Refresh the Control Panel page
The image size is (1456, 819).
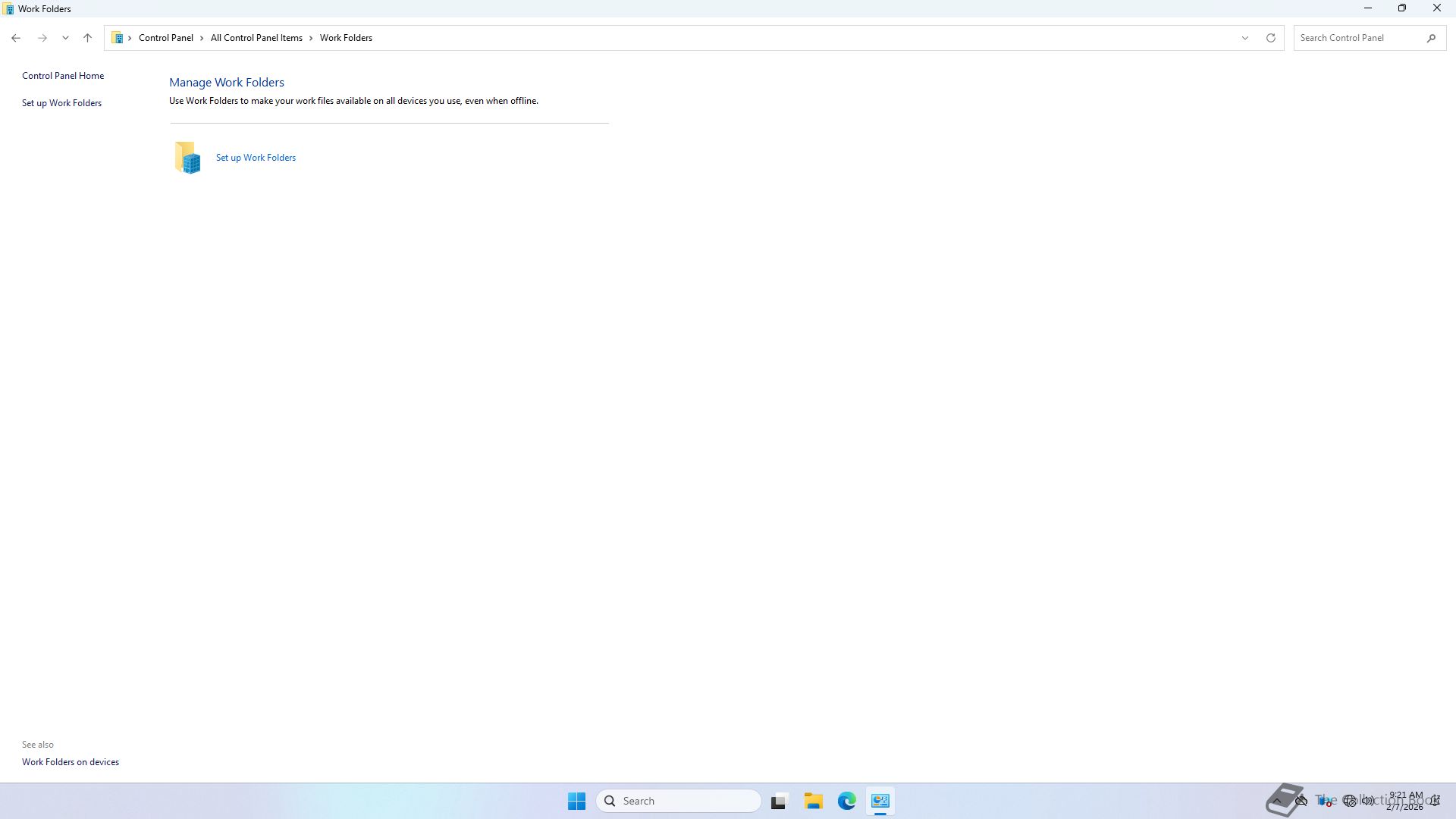[x=1270, y=38]
